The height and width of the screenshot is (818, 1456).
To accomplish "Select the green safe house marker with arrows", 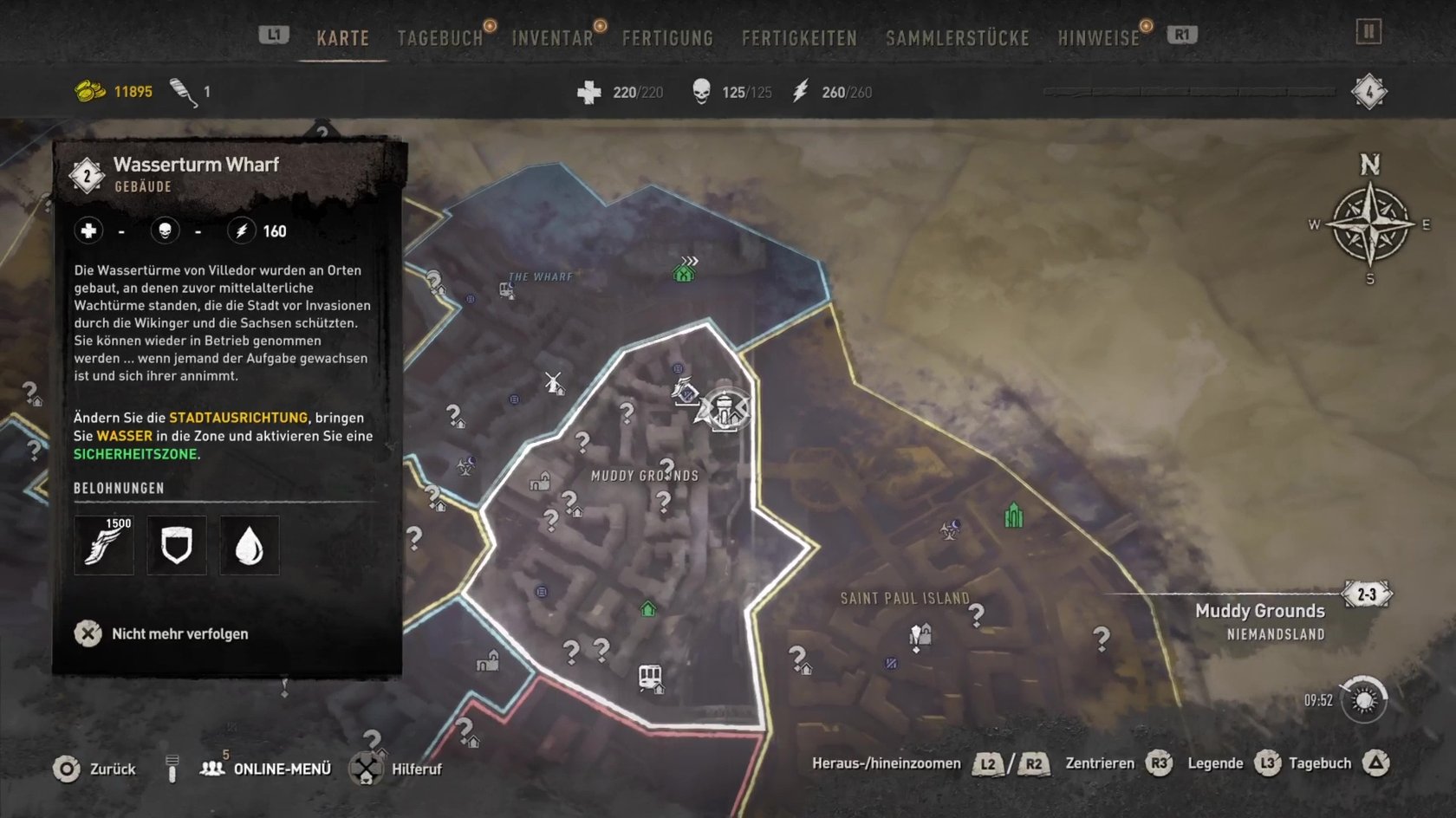I will (685, 269).
